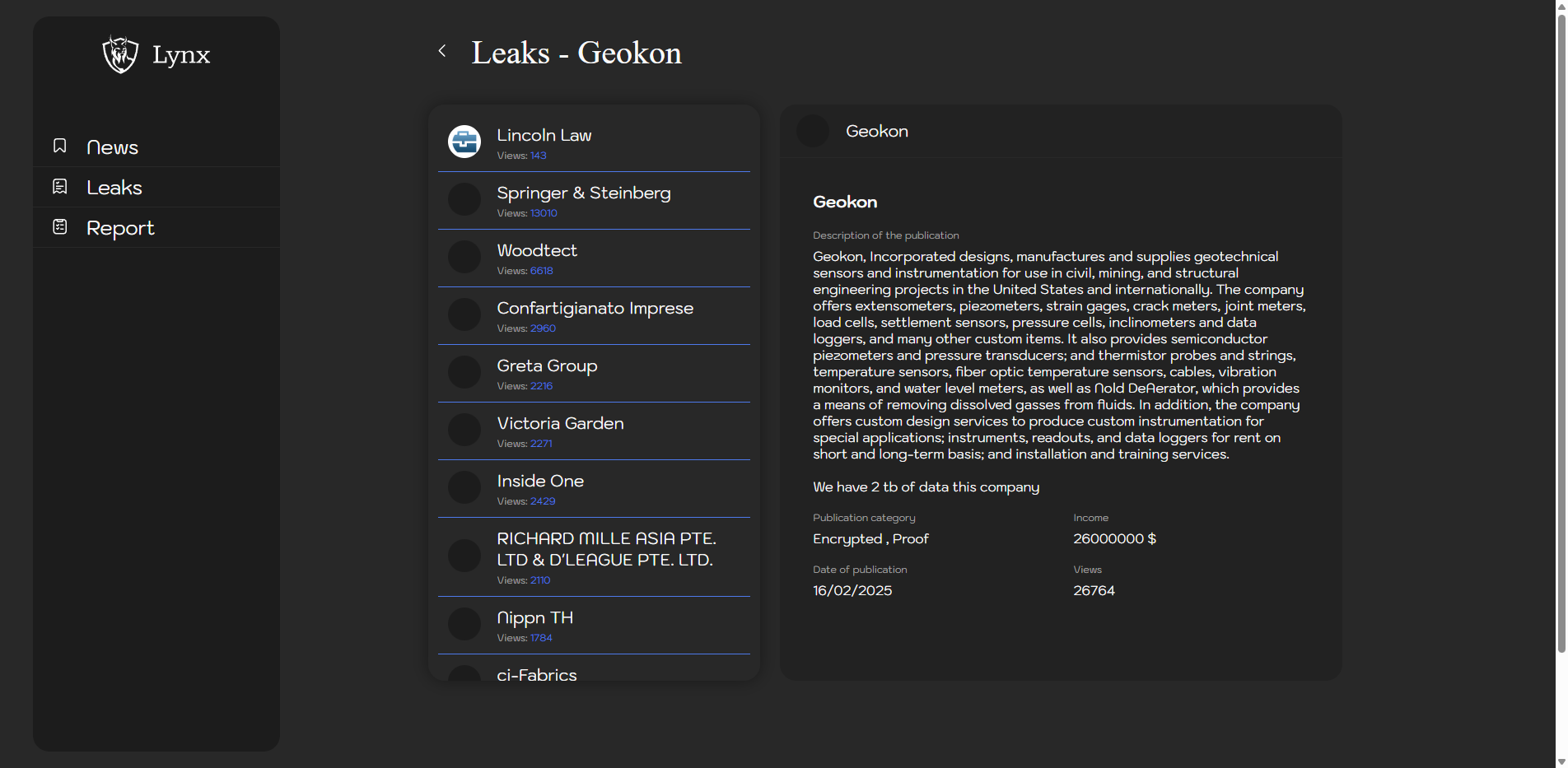The height and width of the screenshot is (768, 1568).
Task: Click the Leaks document icon in sidebar
Action: pyautogui.click(x=60, y=187)
